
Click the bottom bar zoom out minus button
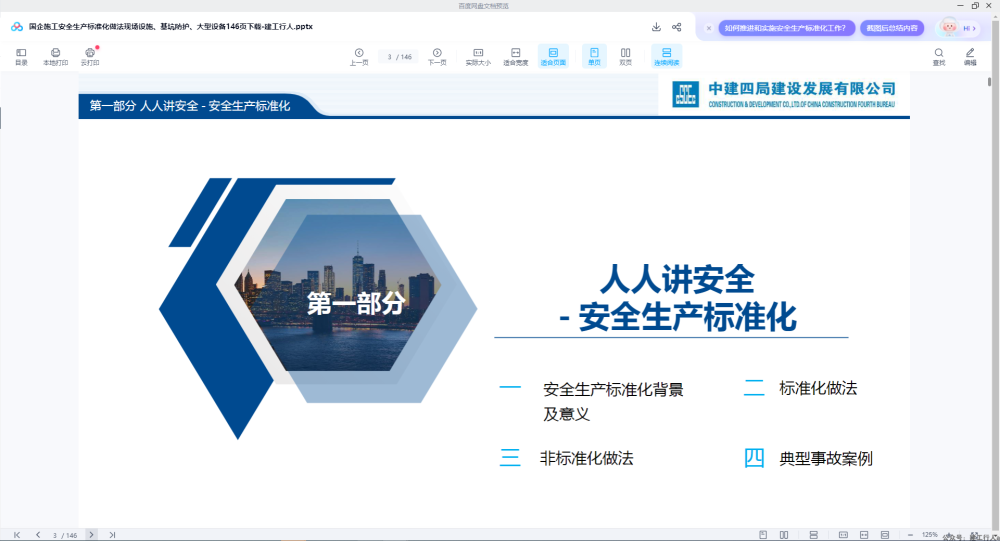click(910, 535)
